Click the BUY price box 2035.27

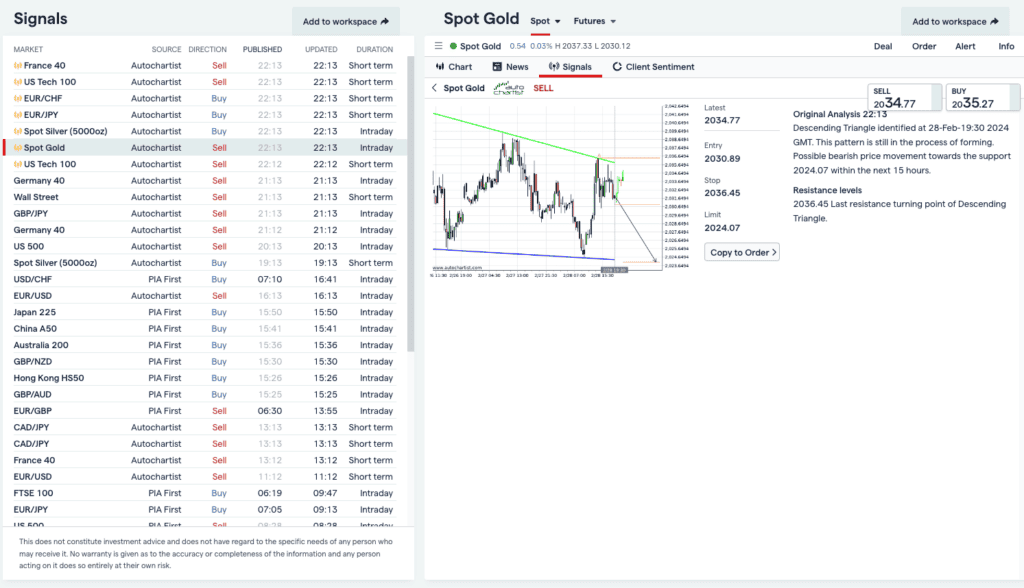pos(981,98)
